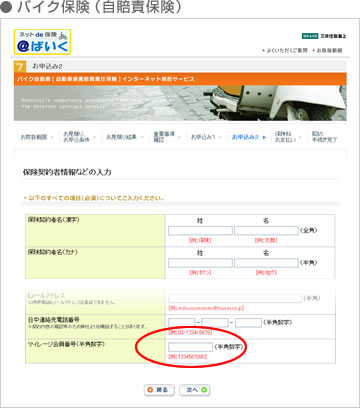This screenshot has width=360, height=408.
Task: Focus the email address input field
Action: 235,298
